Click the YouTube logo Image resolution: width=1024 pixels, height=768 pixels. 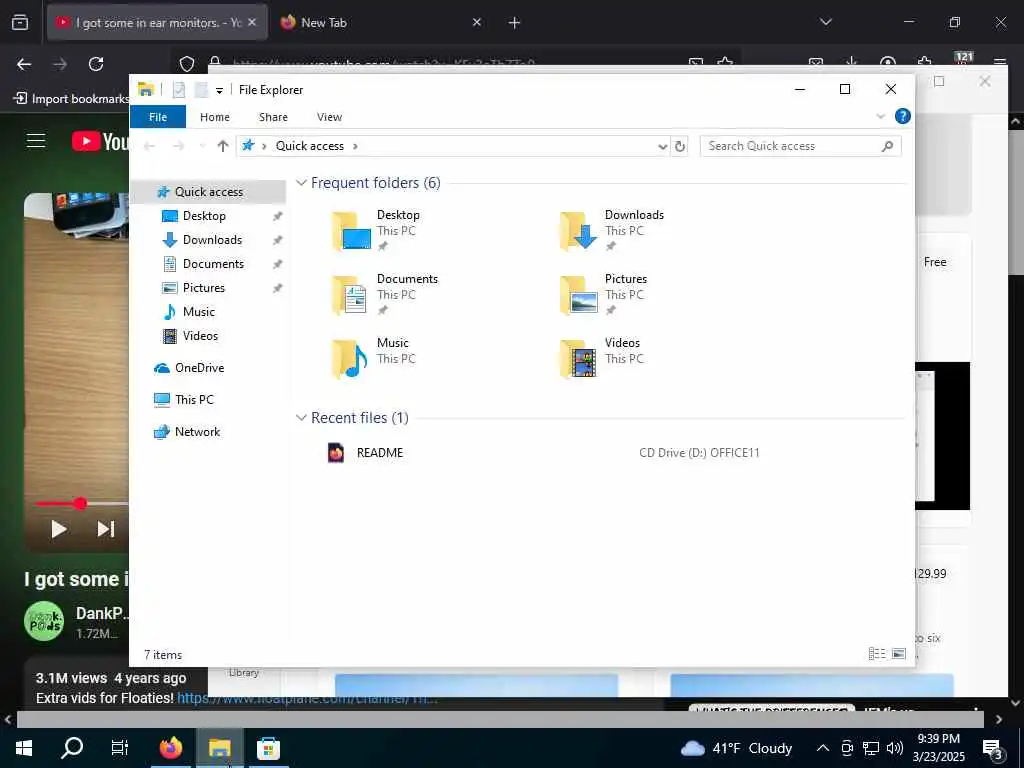(x=100, y=141)
